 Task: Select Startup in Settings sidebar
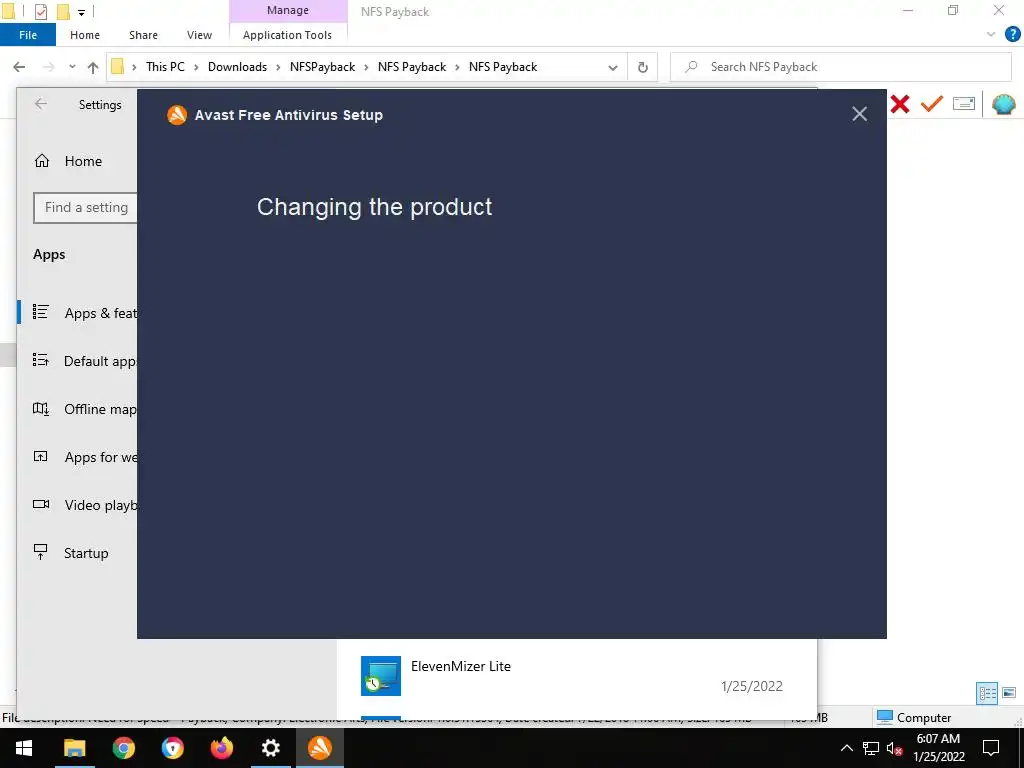click(x=78, y=553)
